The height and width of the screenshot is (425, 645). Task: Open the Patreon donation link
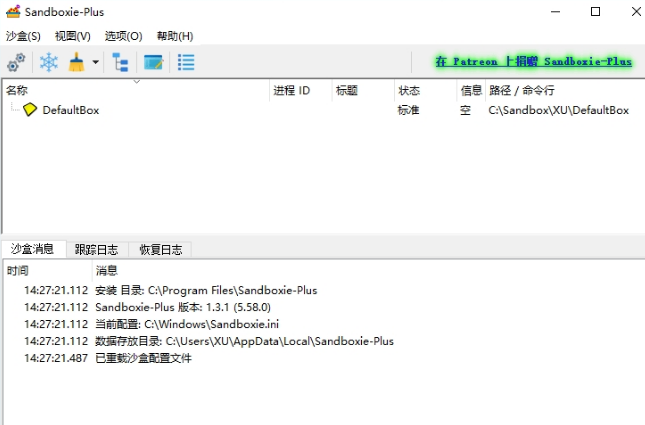[x=534, y=62]
